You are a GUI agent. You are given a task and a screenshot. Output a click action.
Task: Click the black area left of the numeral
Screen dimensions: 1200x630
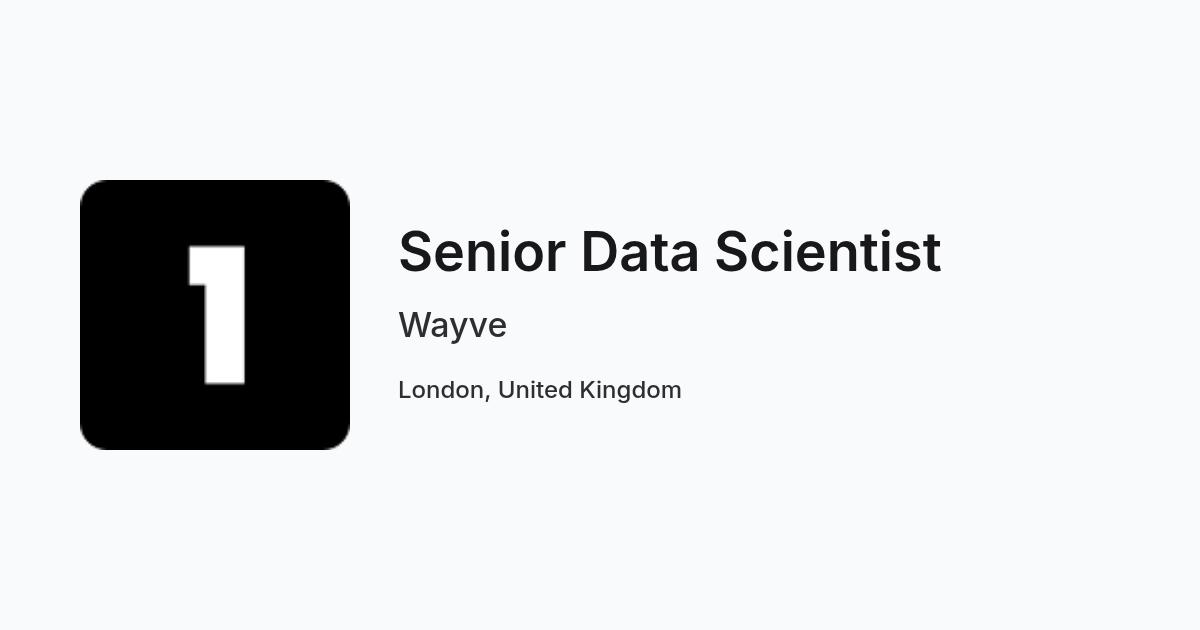(x=134, y=315)
